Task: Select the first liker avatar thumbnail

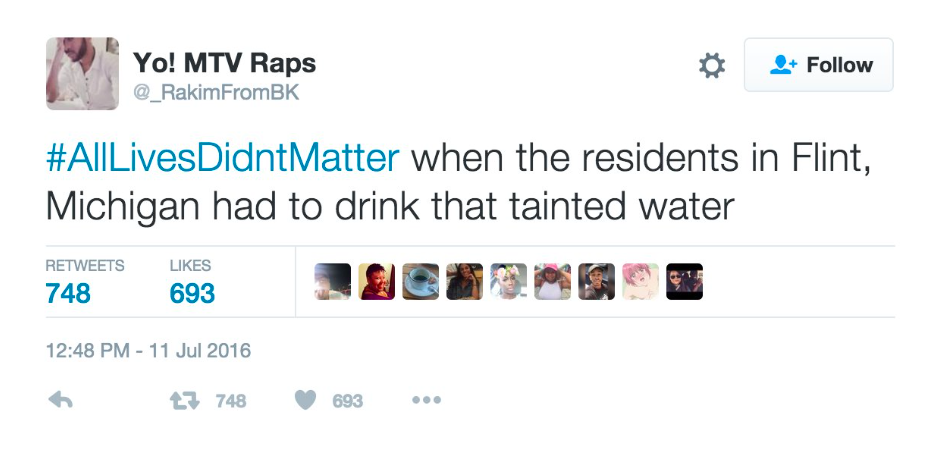Action: tap(333, 282)
